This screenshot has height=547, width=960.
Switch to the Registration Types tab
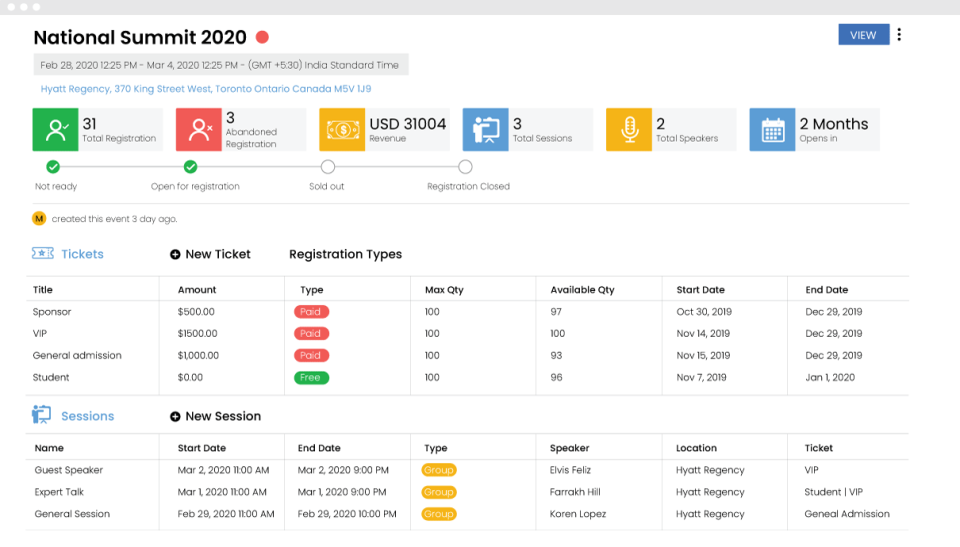[345, 254]
